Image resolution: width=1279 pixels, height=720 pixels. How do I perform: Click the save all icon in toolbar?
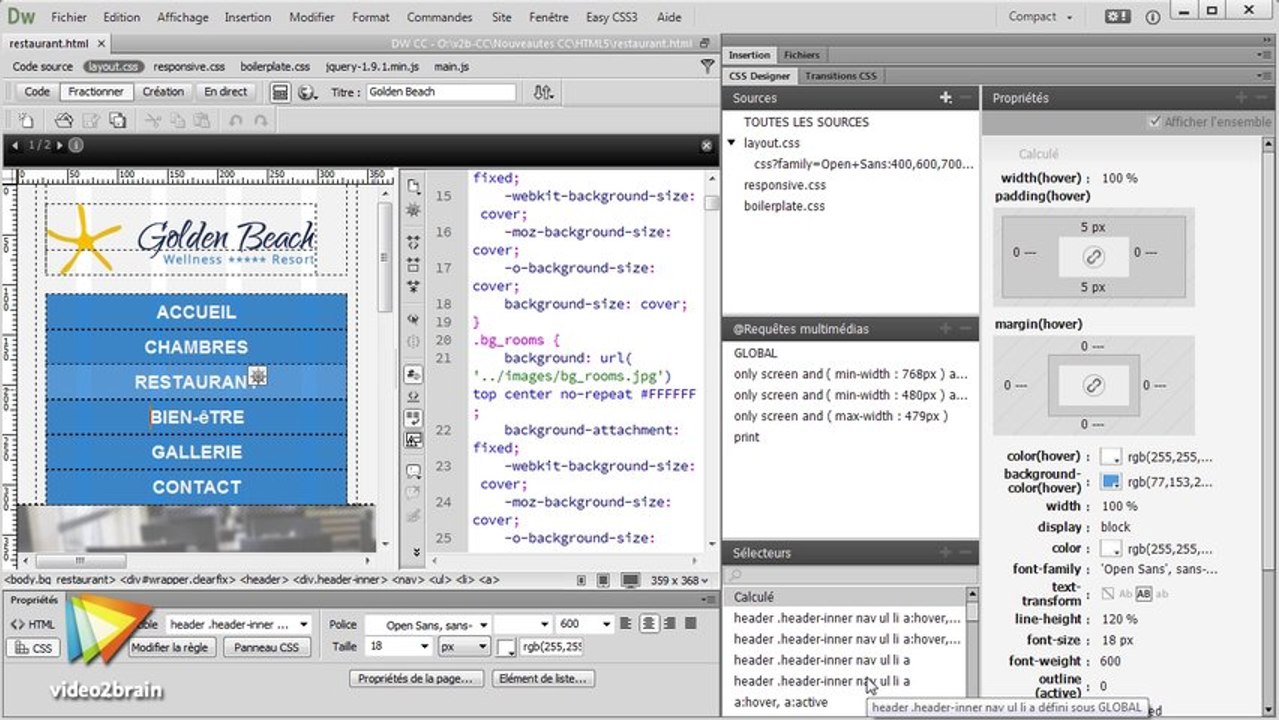click(x=117, y=120)
